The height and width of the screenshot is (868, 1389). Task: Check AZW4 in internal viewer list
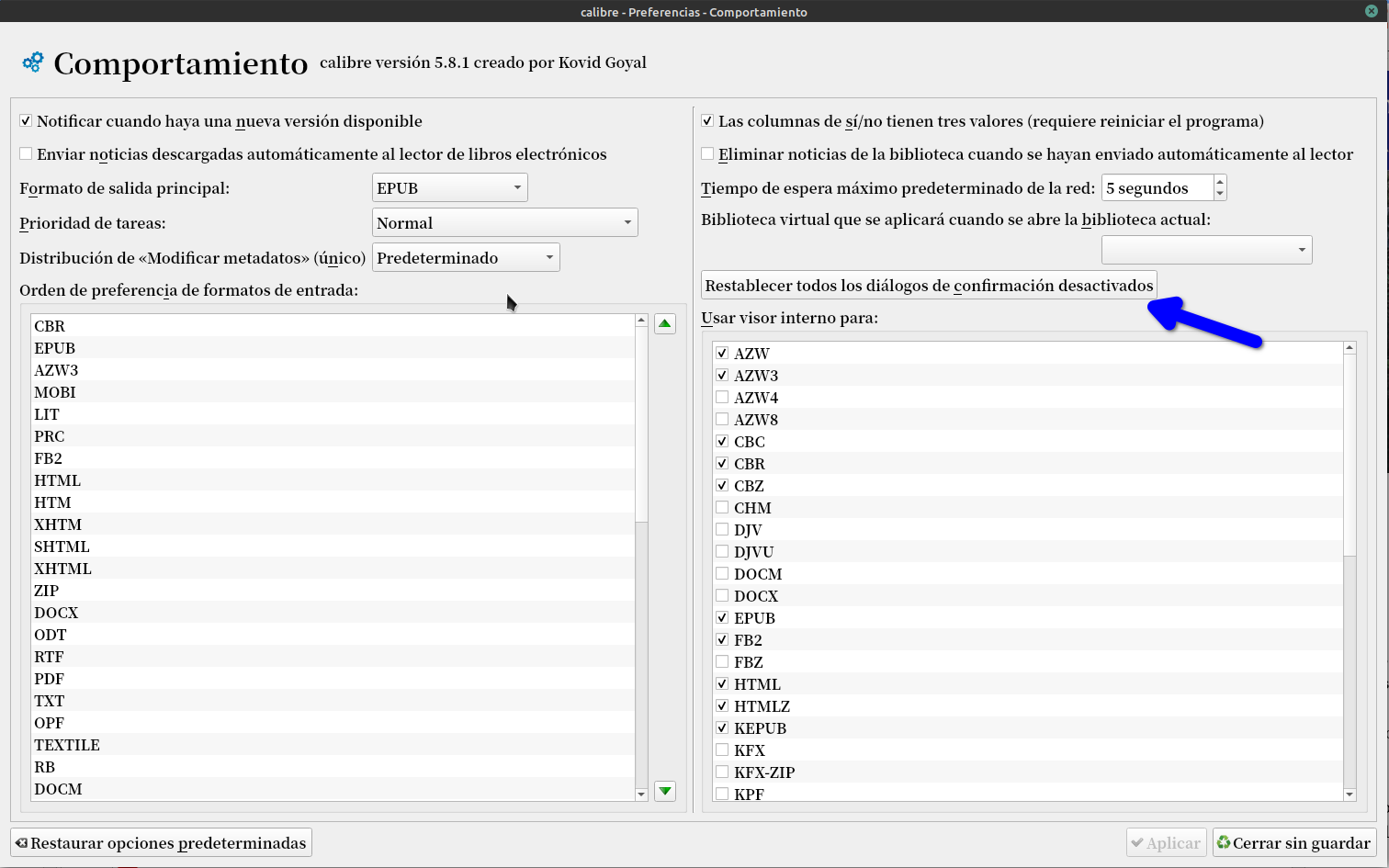pyautogui.click(x=722, y=398)
